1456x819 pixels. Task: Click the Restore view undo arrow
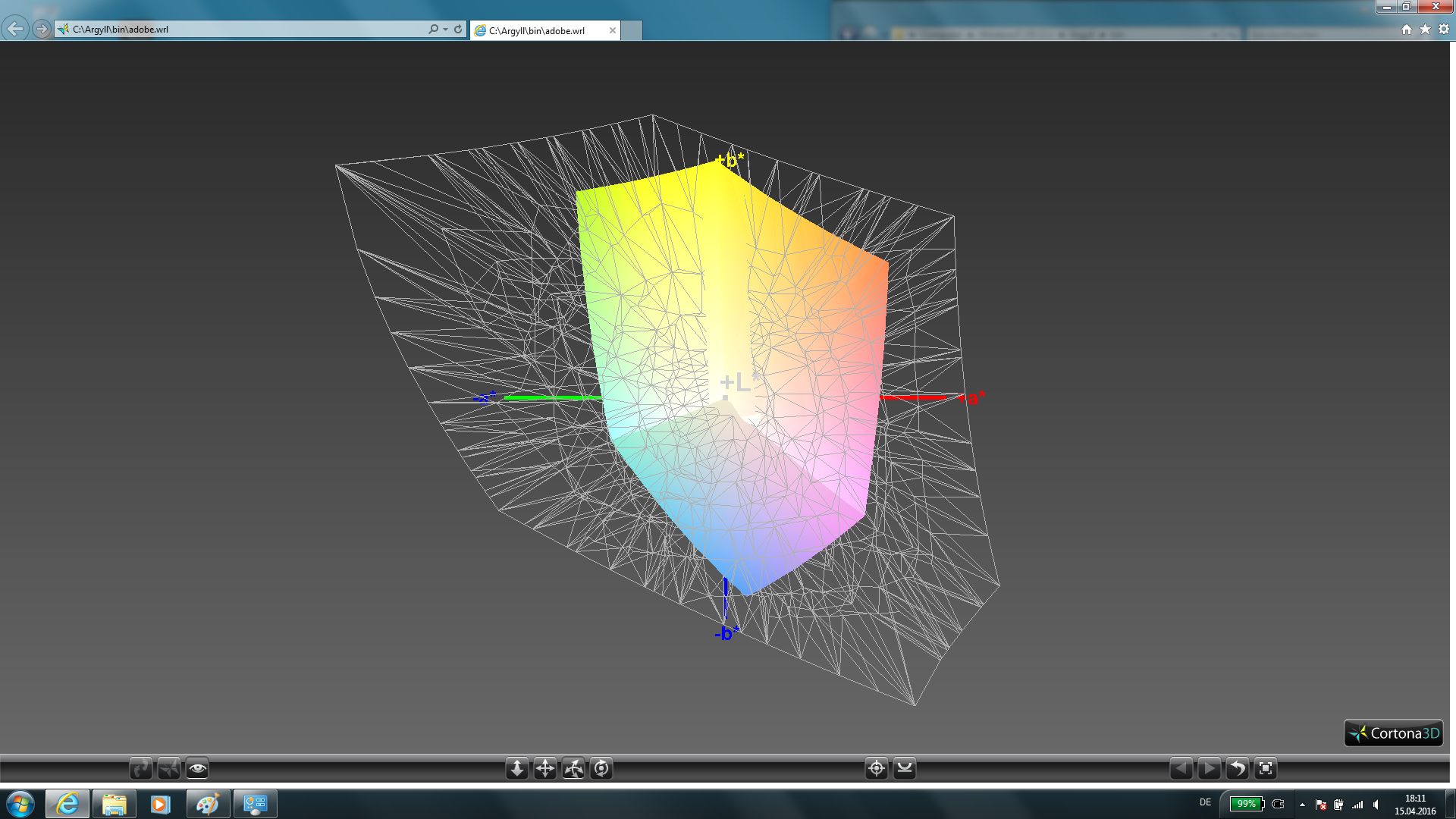[x=1238, y=768]
